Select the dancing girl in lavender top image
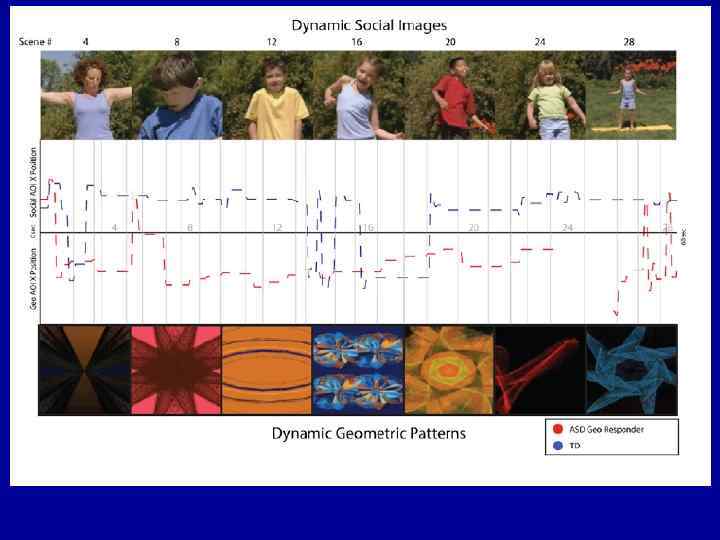Screen dimensions: 720x540 click(x=359, y=95)
